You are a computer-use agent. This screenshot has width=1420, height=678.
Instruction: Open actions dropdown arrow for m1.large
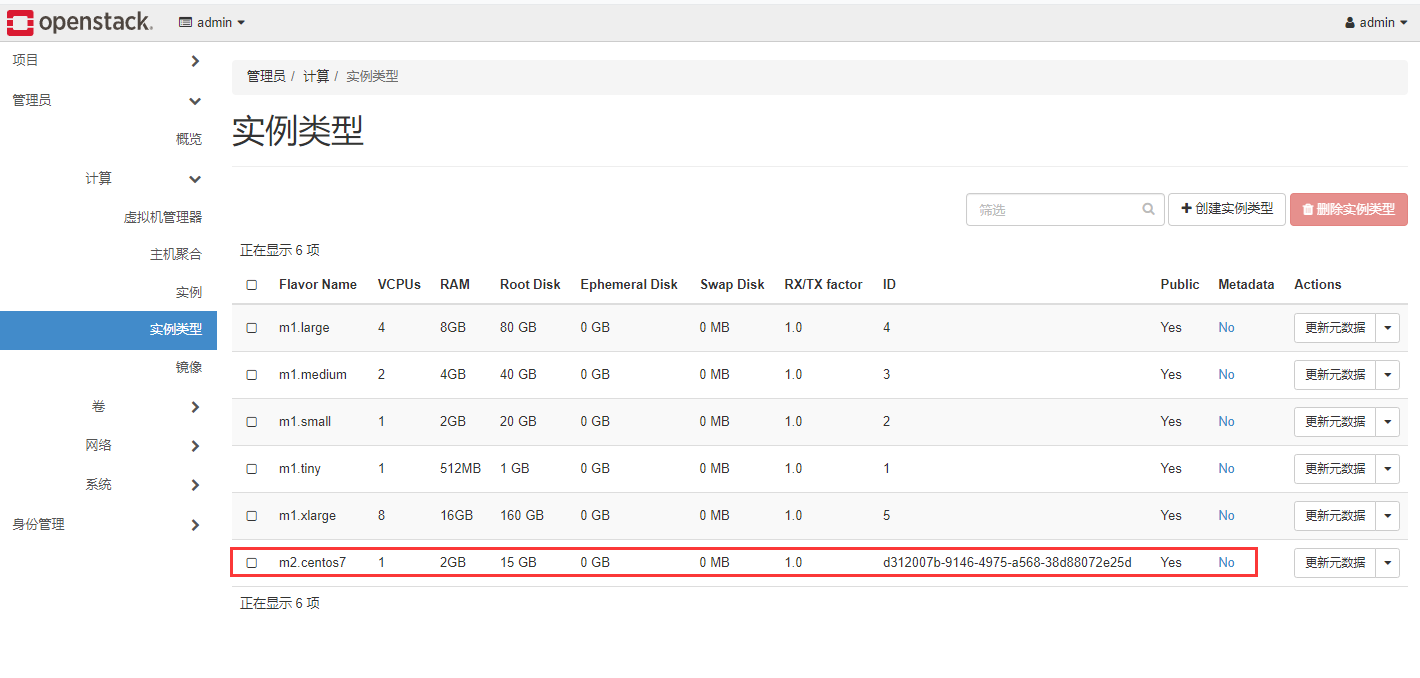click(1388, 328)
